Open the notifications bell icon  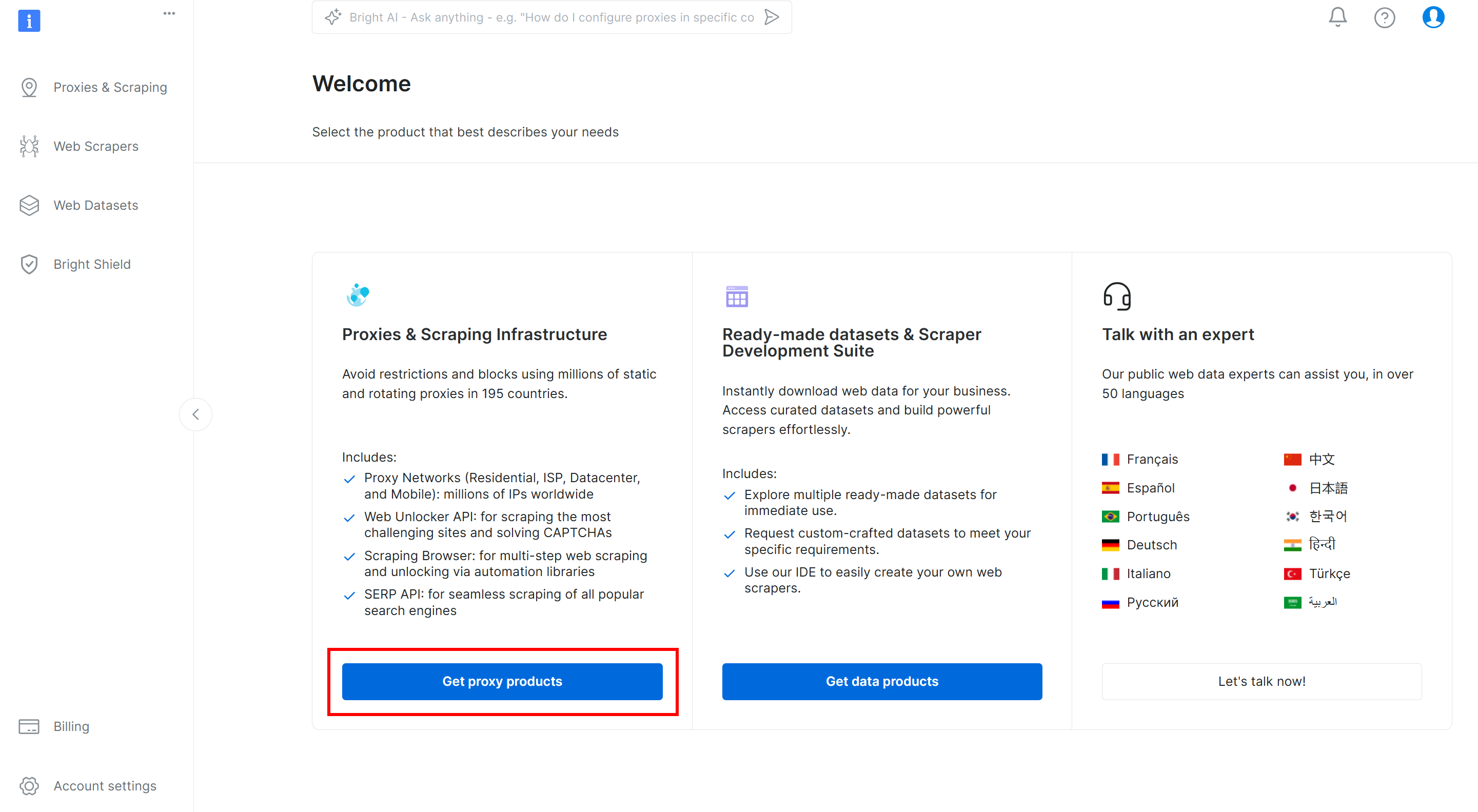(x=1337, y=17)
